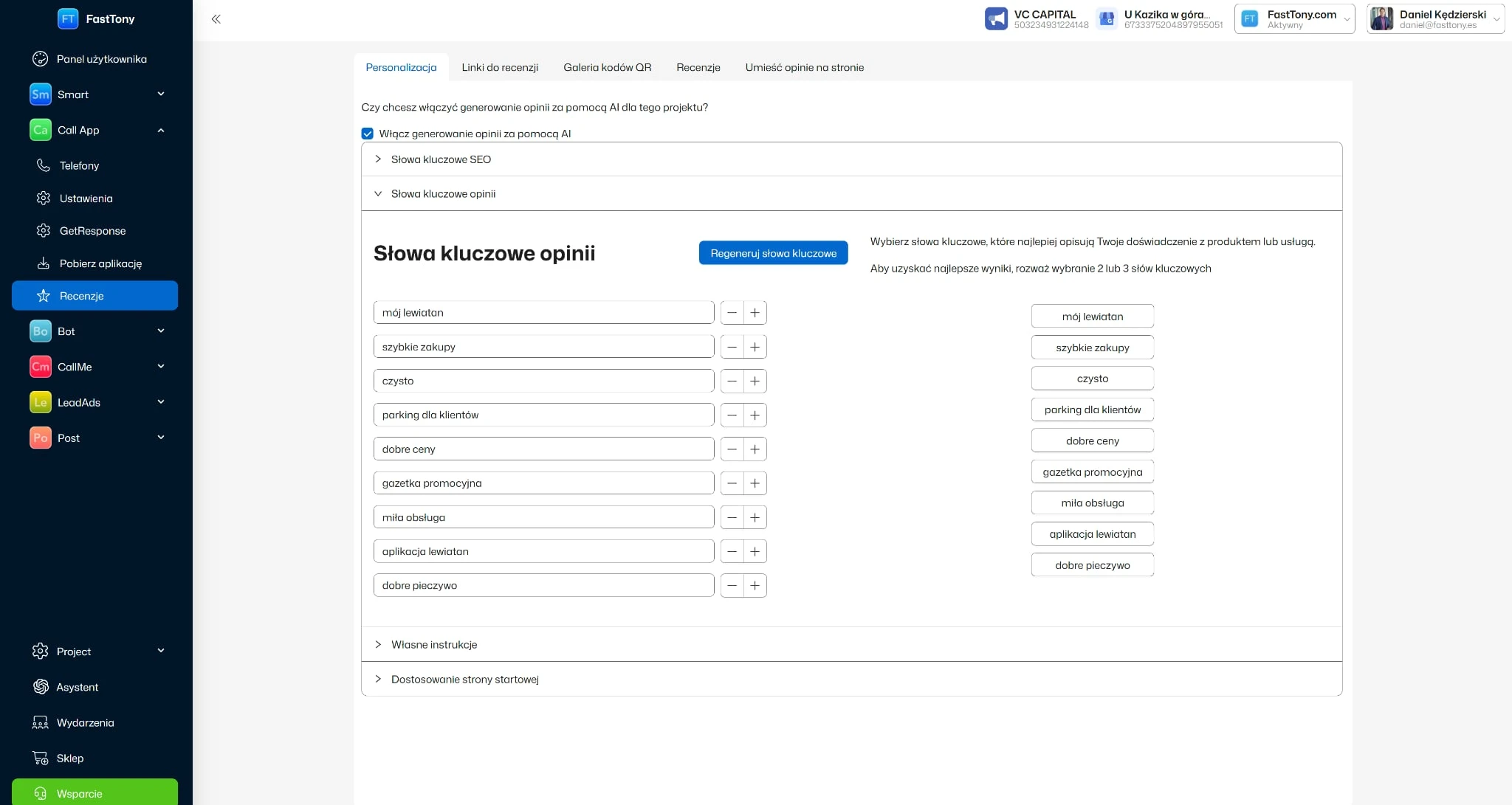Viewport: 1512px width, 805px height.
Task: Expand the Smart menu chevron
Action: tap(161, 94)
